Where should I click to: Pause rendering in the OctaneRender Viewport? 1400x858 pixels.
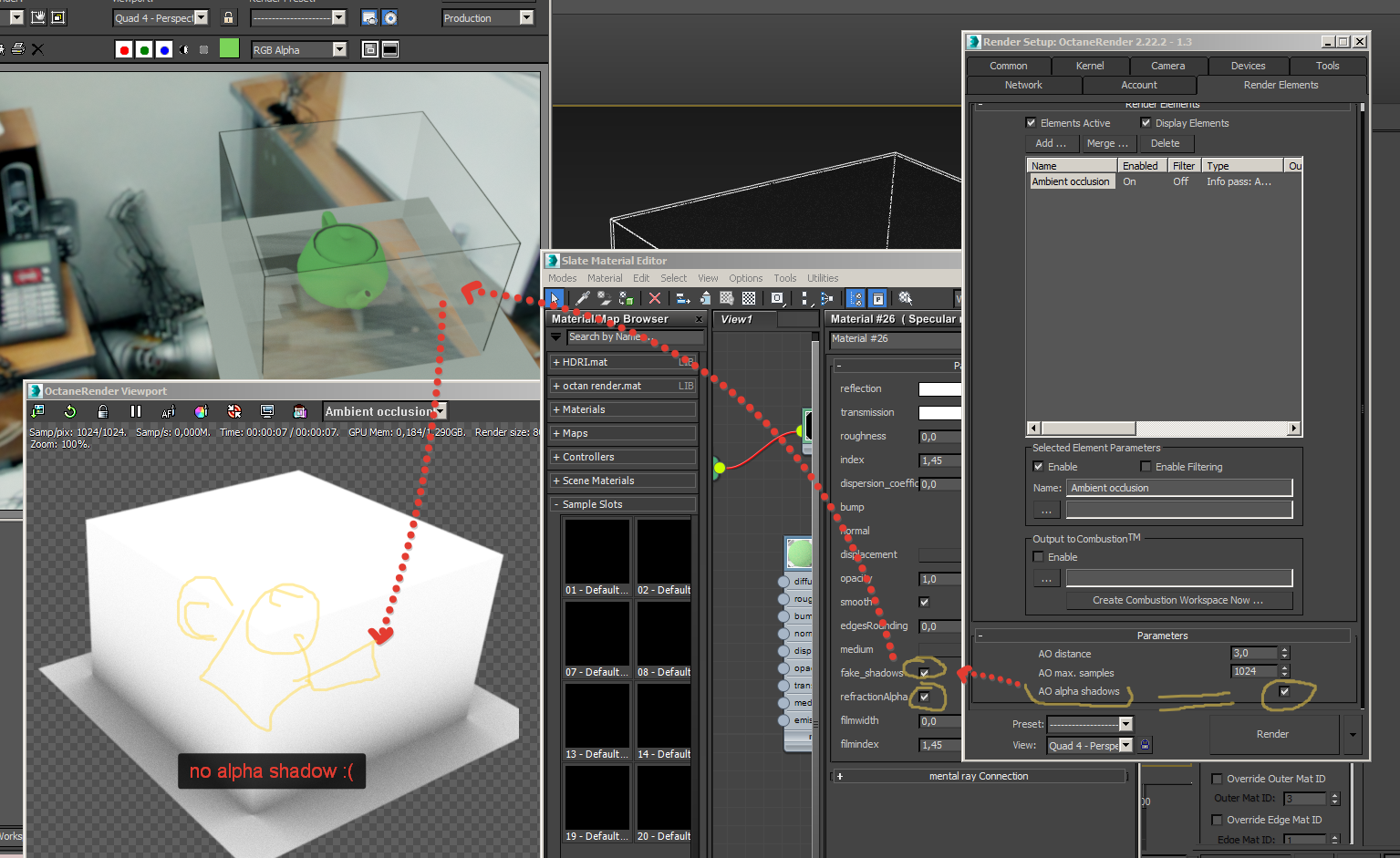tap(136, 411)
